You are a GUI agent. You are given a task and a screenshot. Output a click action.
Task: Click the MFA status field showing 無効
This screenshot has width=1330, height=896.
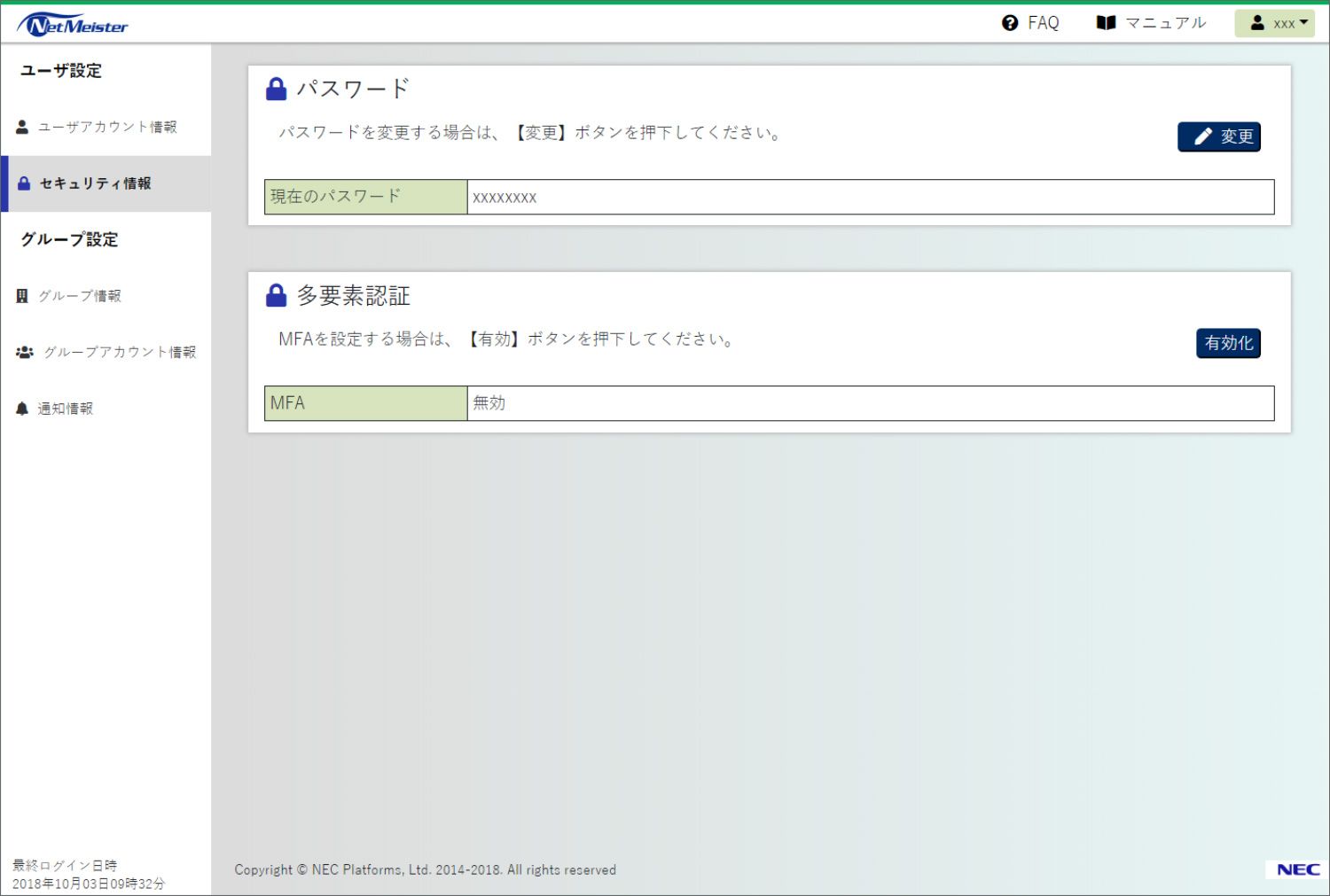point(869,403)
